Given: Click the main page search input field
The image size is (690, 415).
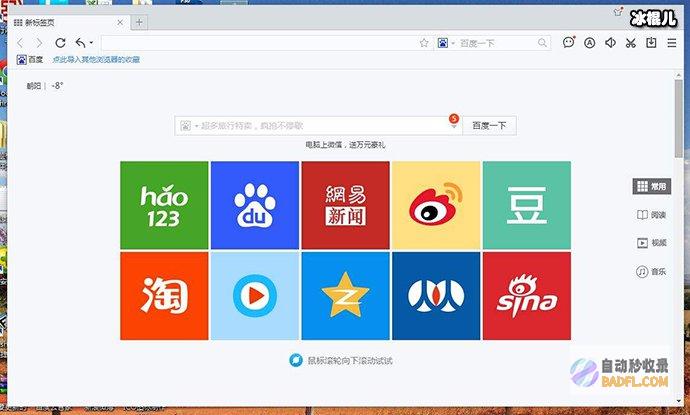Looking at the screenshot, I should tap(318, 126).
